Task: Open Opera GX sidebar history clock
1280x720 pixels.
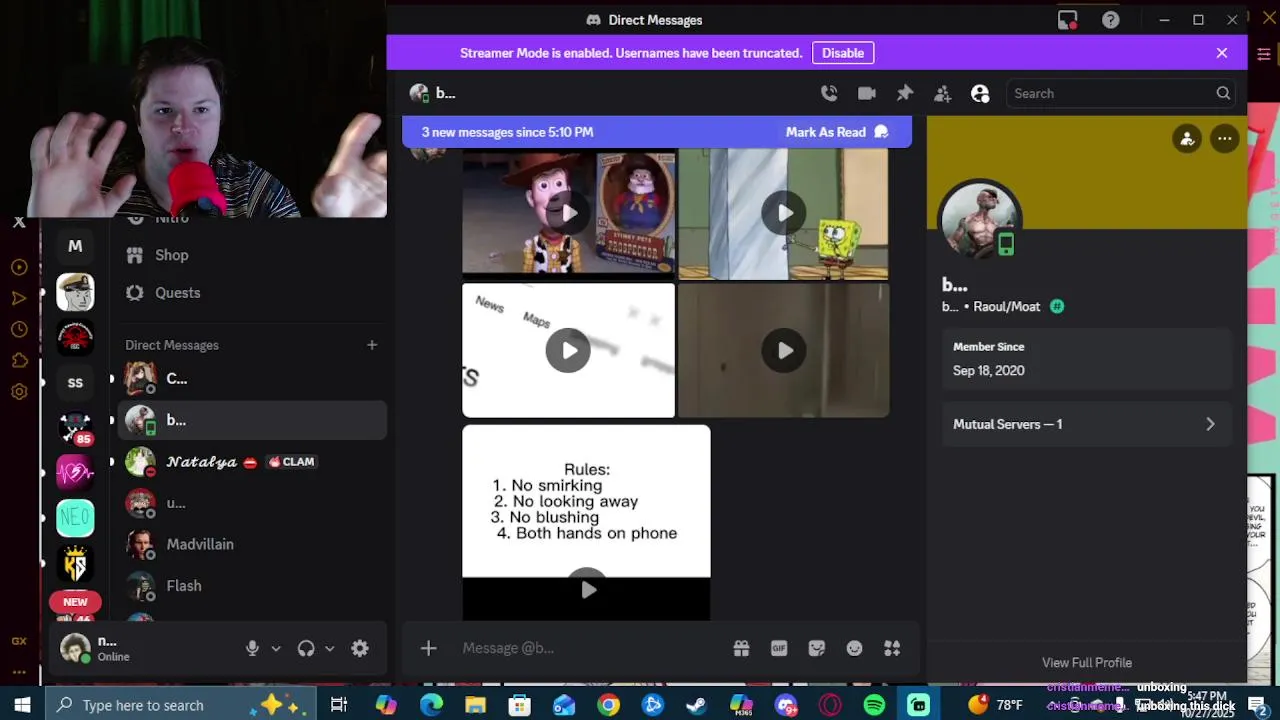Action: 19,330
